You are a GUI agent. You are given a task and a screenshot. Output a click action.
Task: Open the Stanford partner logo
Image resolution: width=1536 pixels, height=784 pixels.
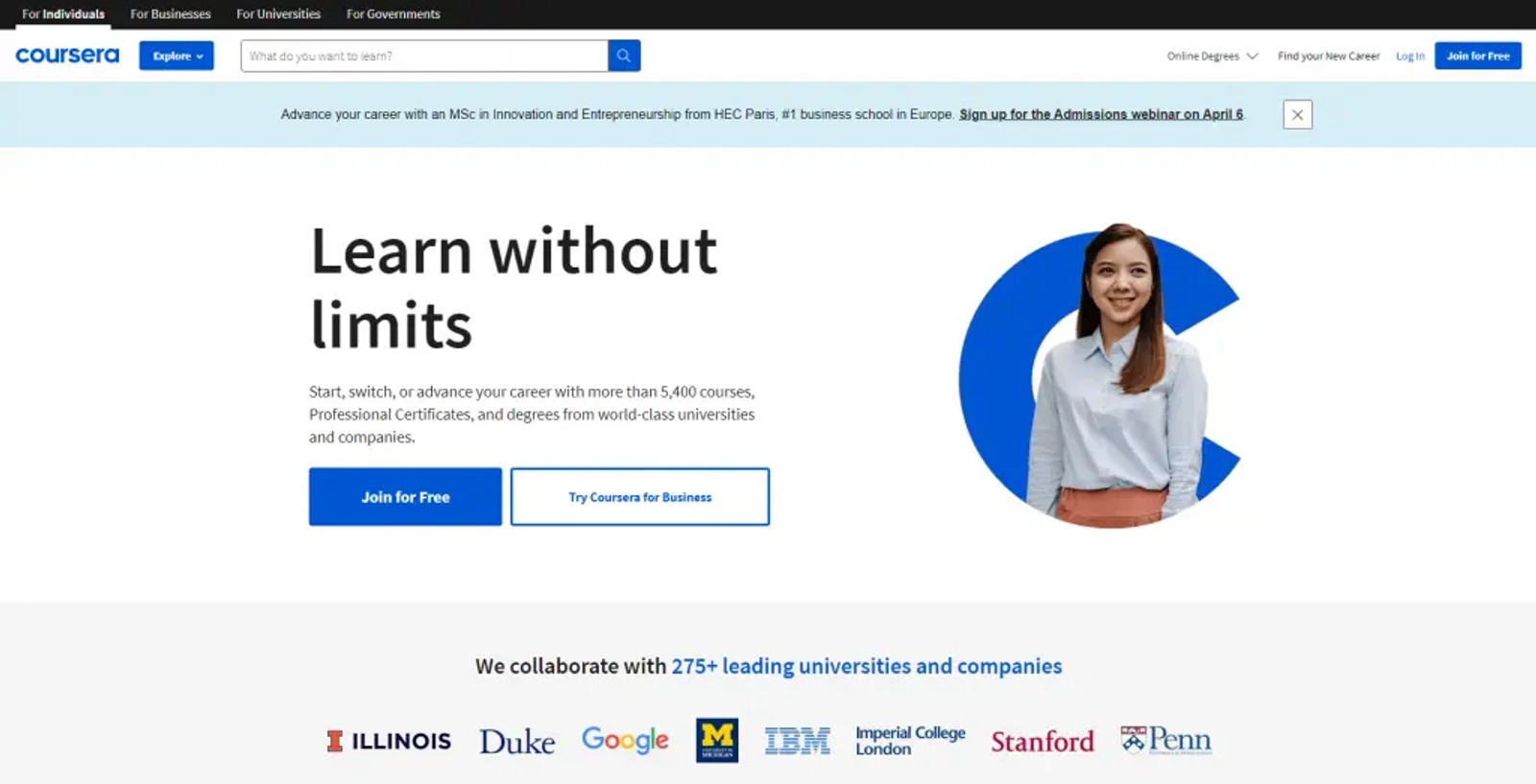(1043, 742)
